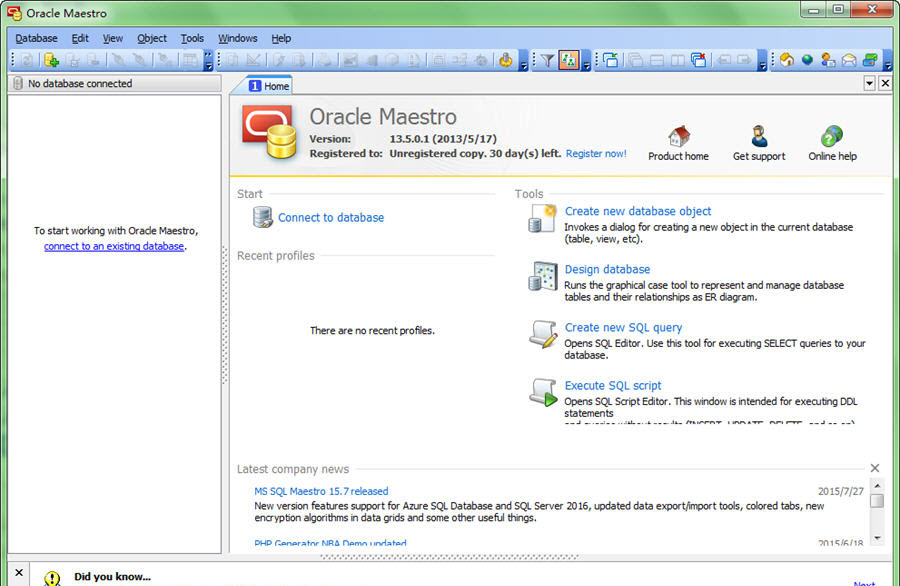Click the create database profile toolbar icon
The width and height of the screenshot is (900, 586).
point(51,60)
